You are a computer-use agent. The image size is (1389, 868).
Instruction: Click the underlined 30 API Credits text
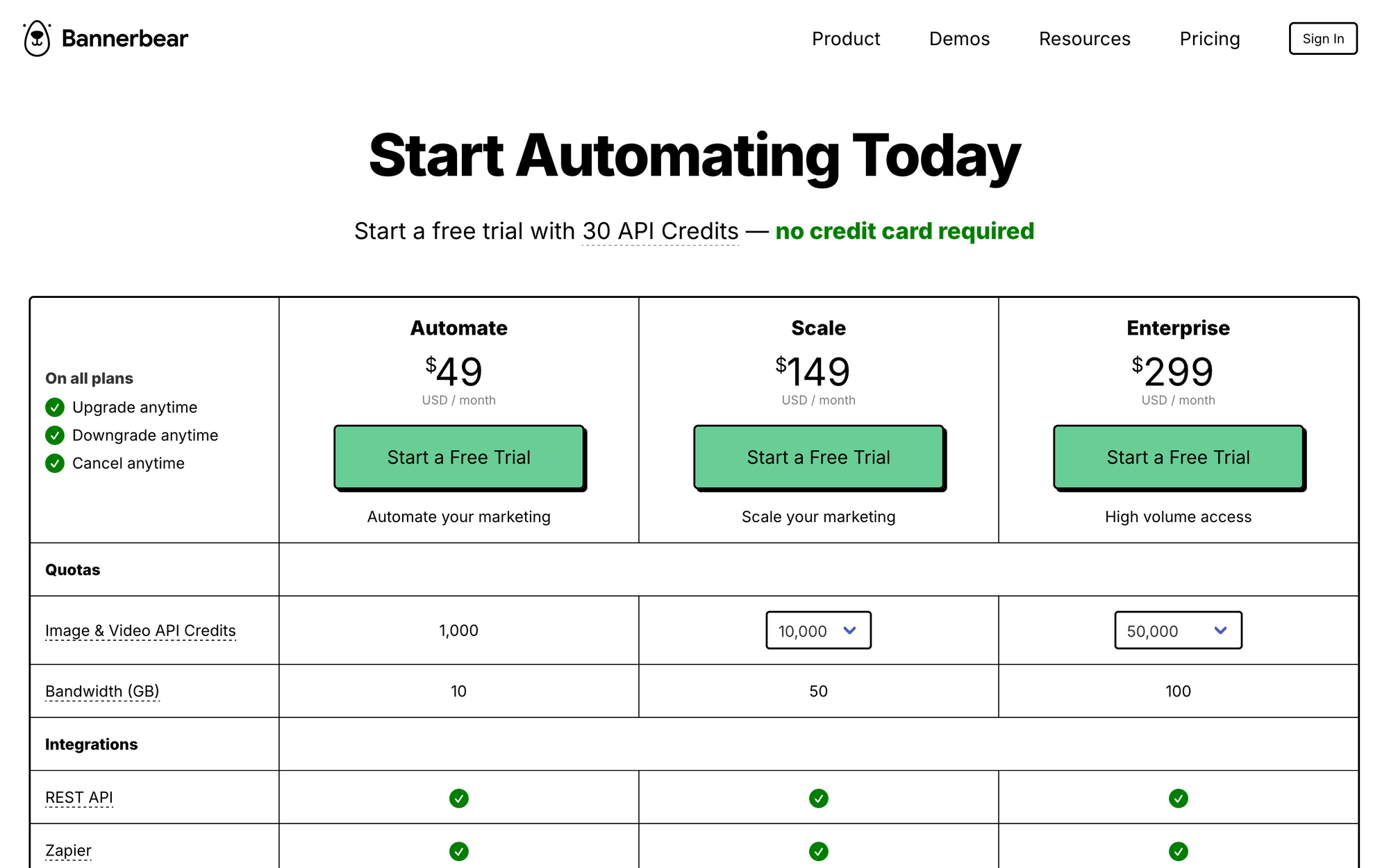(660, 231)
